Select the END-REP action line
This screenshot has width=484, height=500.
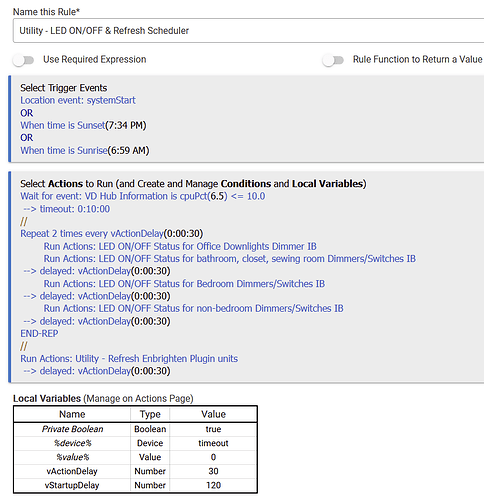pyautogui.click(x=39, y=333)
